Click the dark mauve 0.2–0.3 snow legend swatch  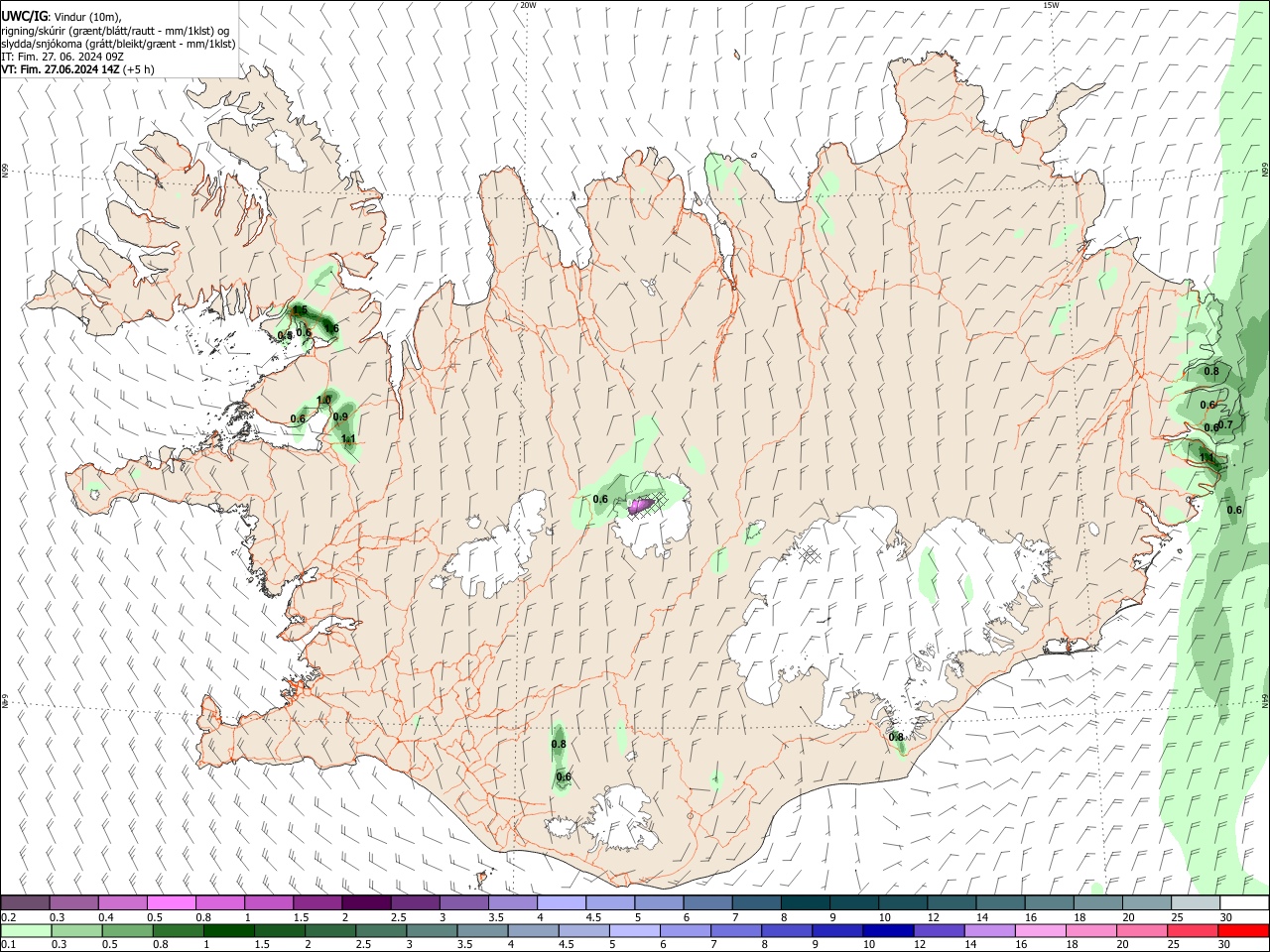(25, 902)
